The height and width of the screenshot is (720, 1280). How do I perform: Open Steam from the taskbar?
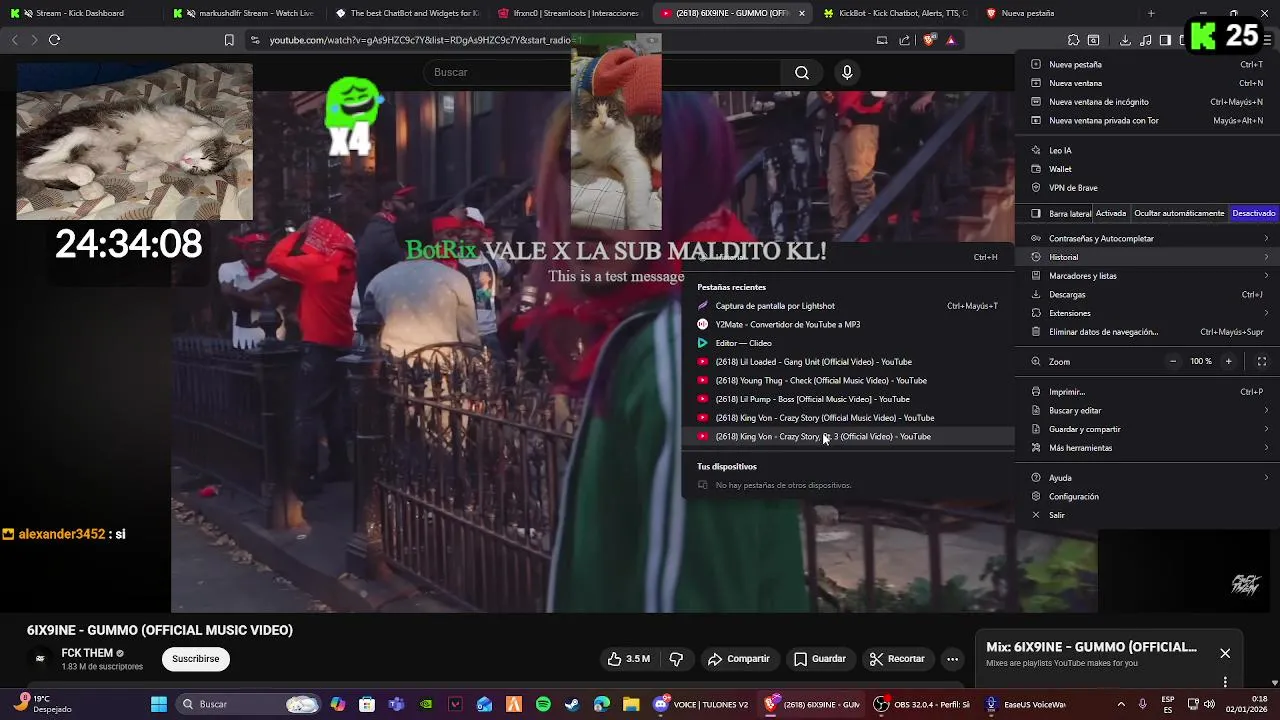pos(572,704)
